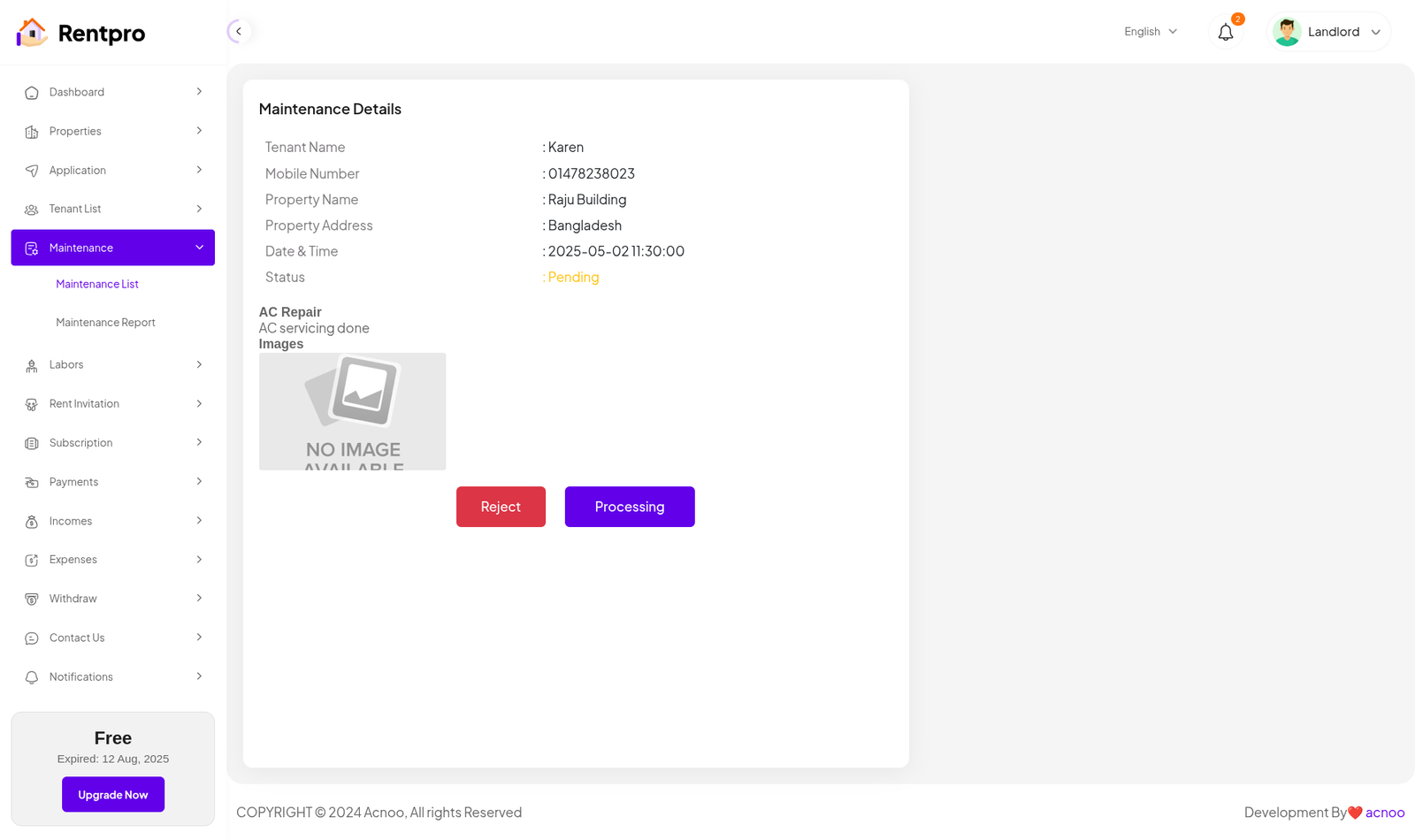Viewport: 1415px width, 840px height.
Task: Click the Landlord profile avatar
Action: 1287,32
